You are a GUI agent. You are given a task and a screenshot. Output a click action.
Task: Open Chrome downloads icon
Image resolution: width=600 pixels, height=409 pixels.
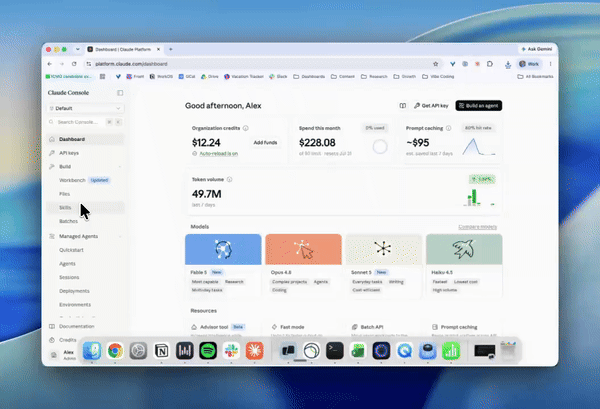(508, 65)
